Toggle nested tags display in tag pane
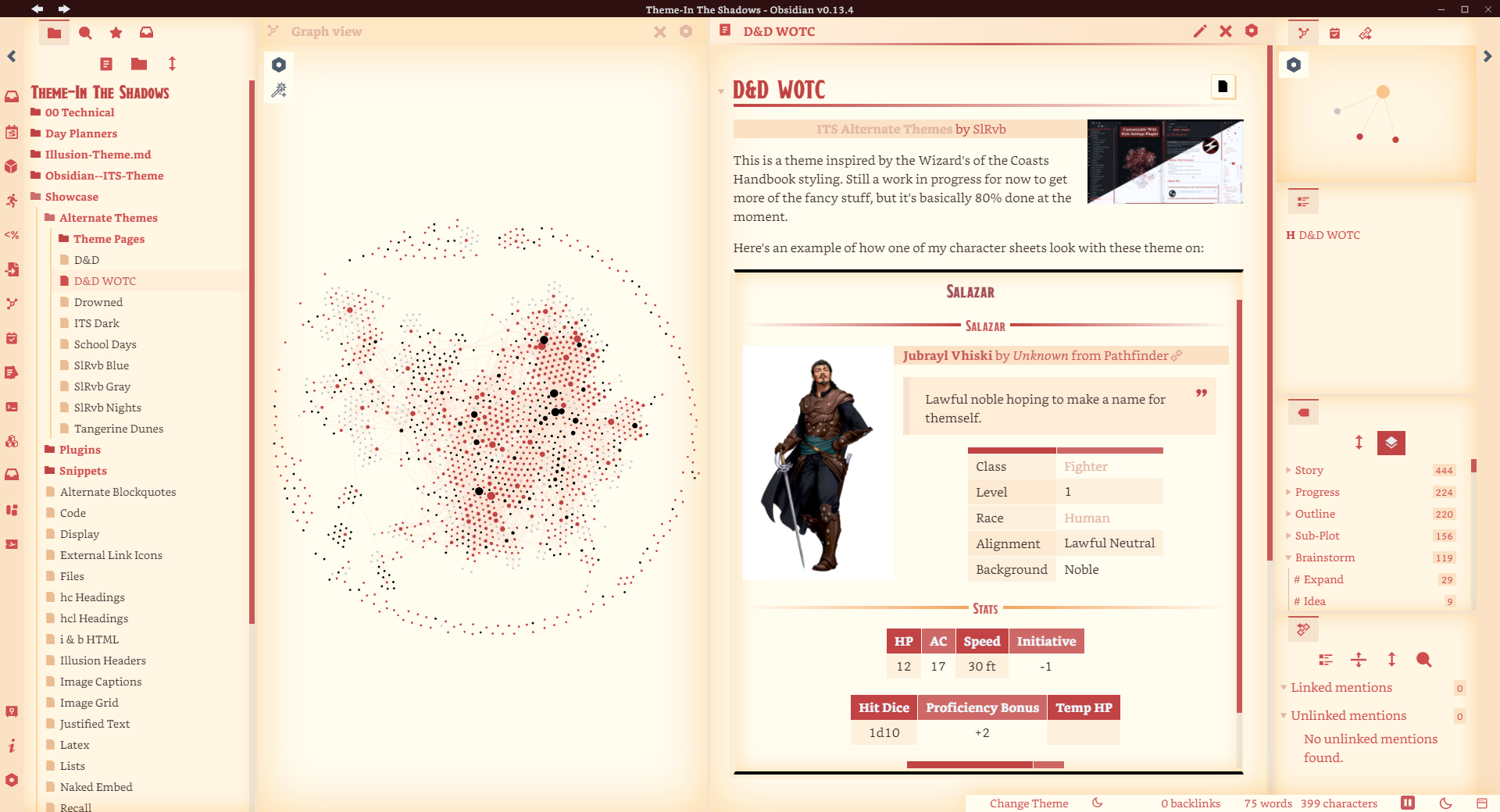This screenshot has height=812, width=1500. coord(1391,443)
